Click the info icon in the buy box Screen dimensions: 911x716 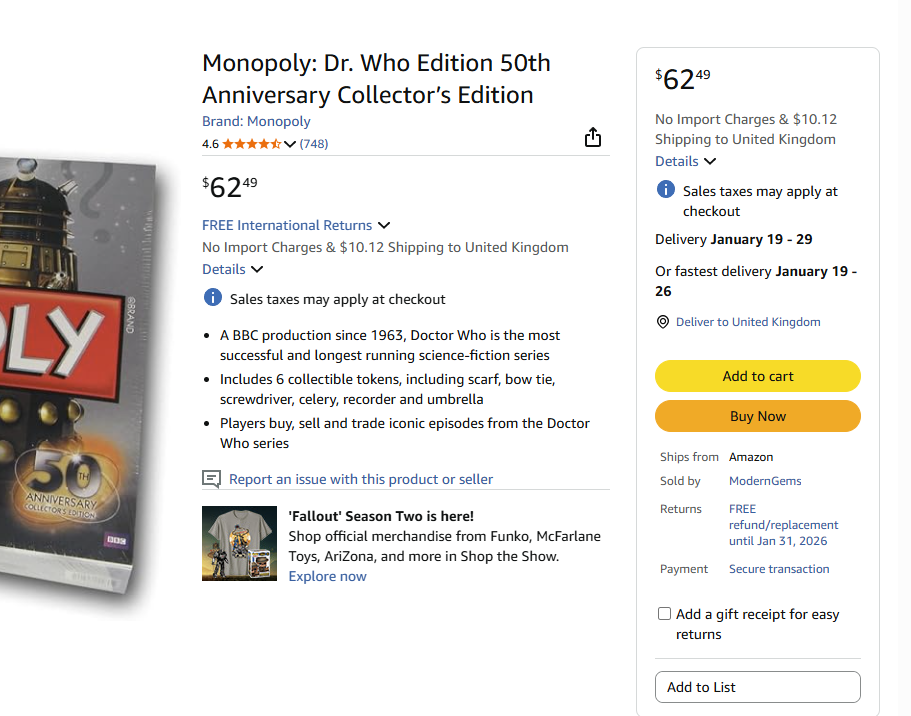point(665,190)
